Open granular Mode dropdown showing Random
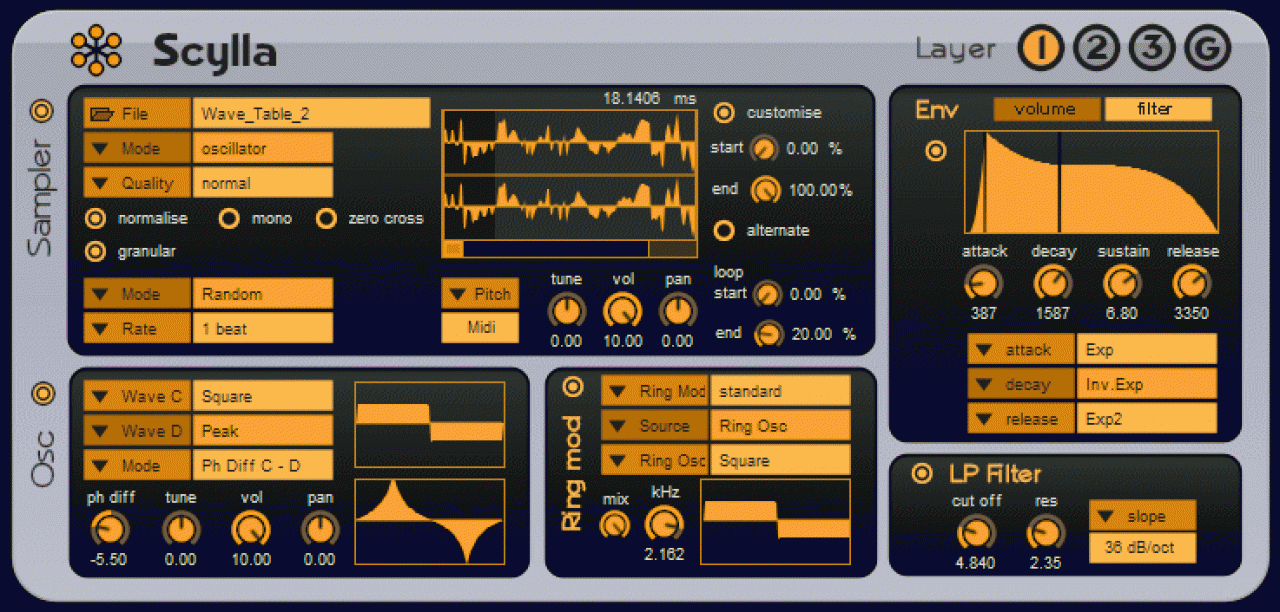The height and width of the screenshot is (612, 1280). (137, 294)
